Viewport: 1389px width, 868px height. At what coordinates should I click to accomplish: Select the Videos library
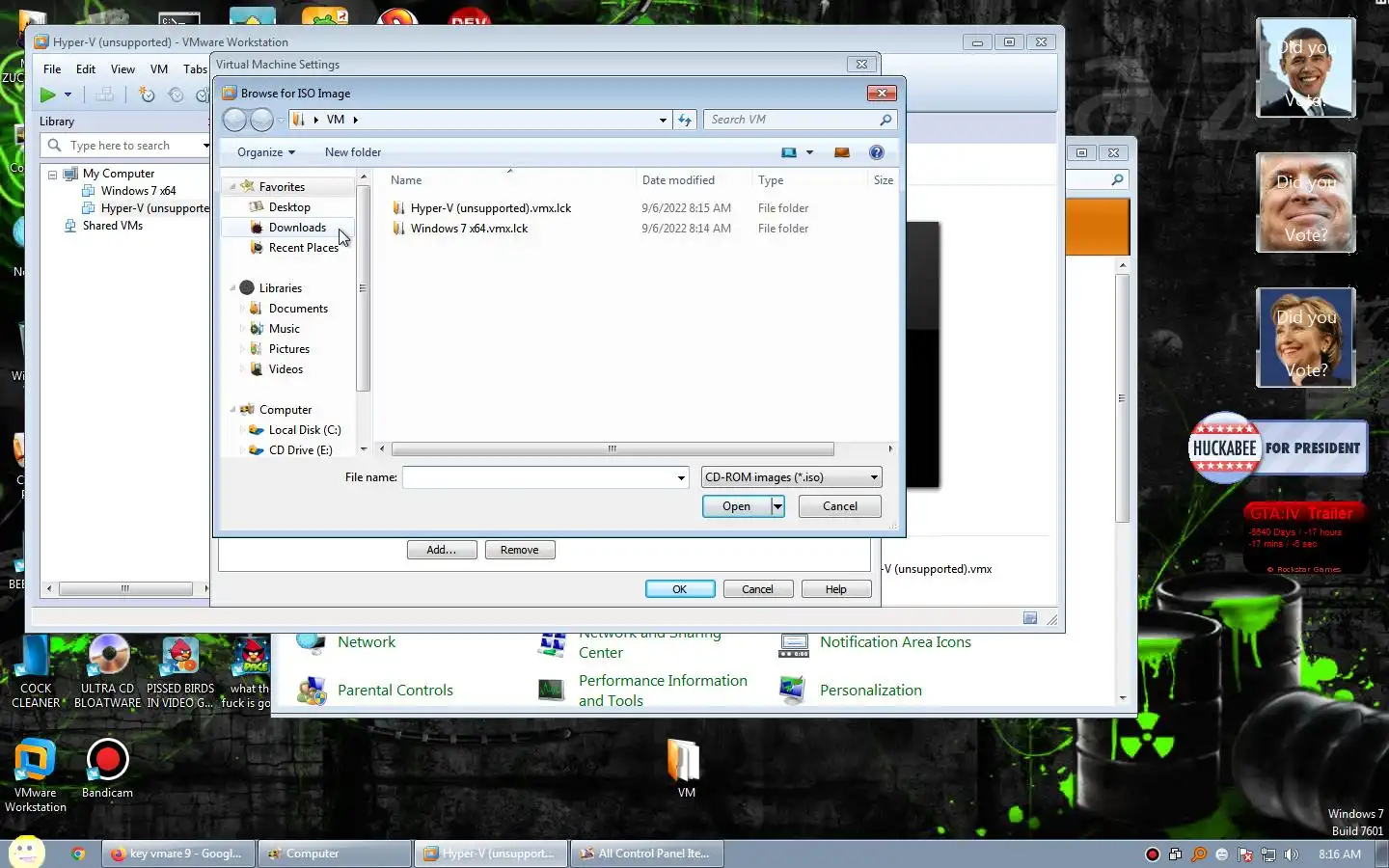pos(286,369)
